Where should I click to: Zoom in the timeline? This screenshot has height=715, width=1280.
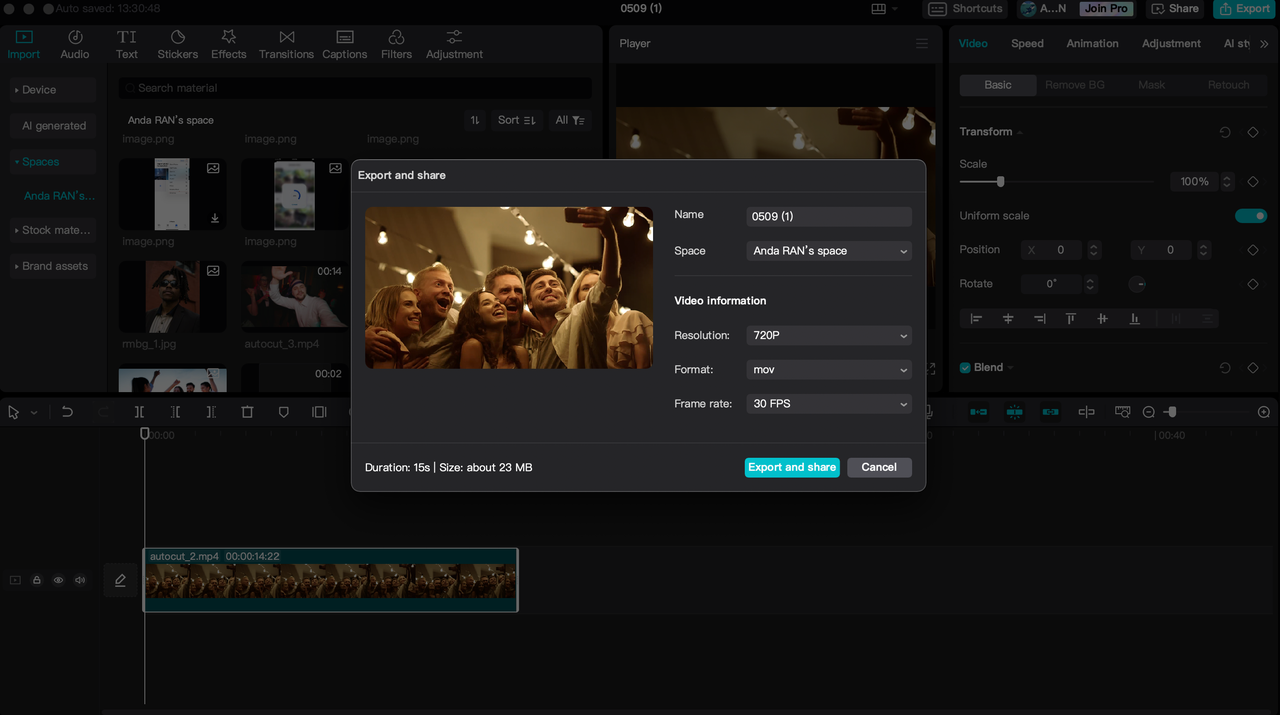click(1264, 412)
